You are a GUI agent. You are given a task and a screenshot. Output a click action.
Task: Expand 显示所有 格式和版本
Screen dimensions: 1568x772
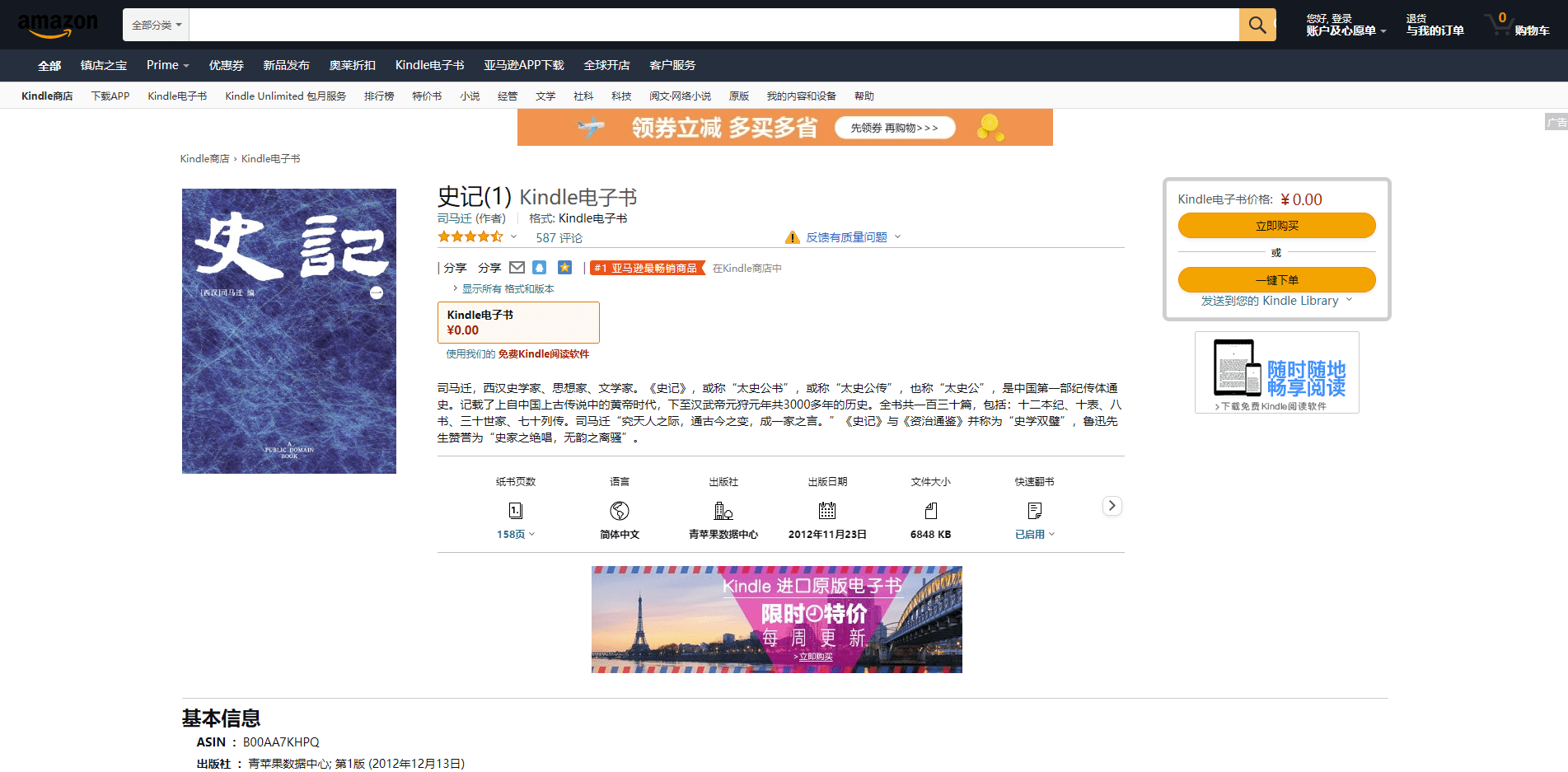pyautogui.click(x=503, y=288)
